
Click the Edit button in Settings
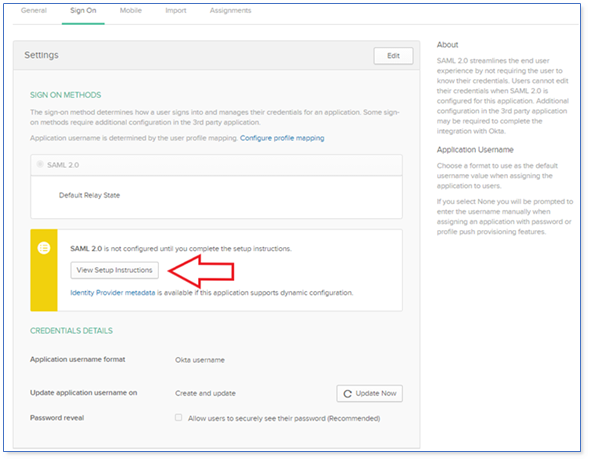point(393,56)
